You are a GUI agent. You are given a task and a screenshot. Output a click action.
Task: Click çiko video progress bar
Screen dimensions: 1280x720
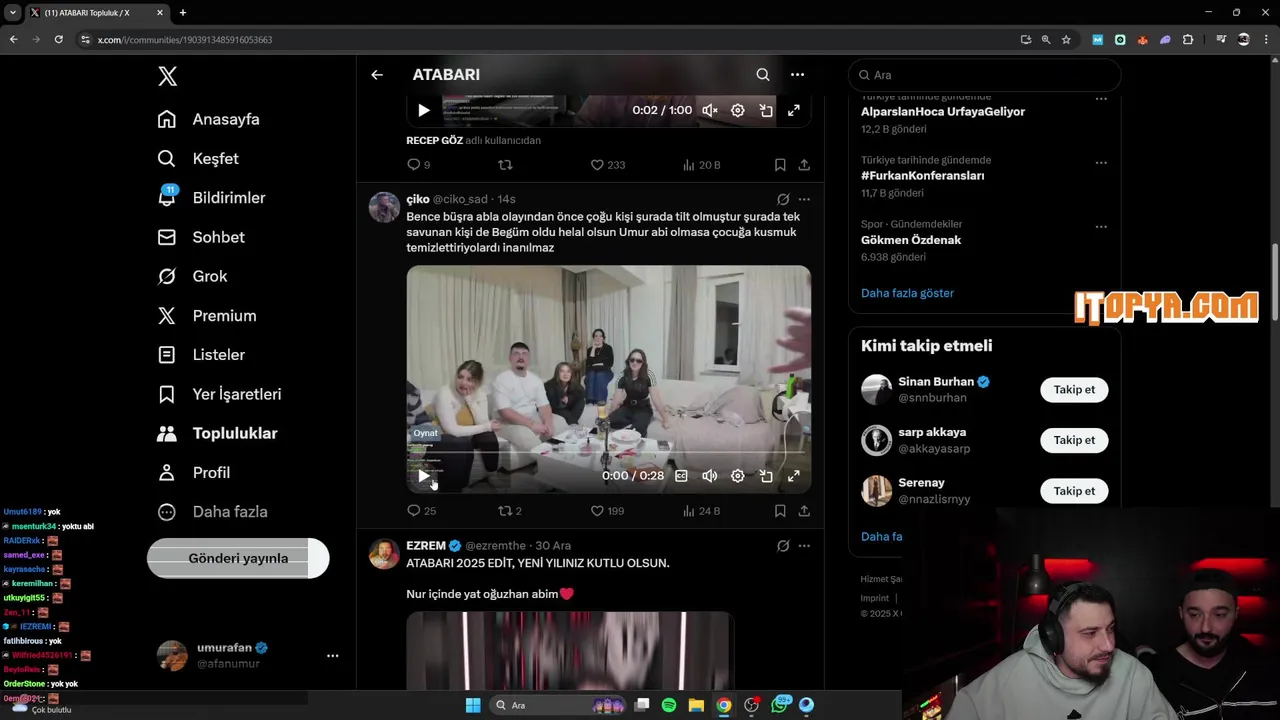coord(608,453)
